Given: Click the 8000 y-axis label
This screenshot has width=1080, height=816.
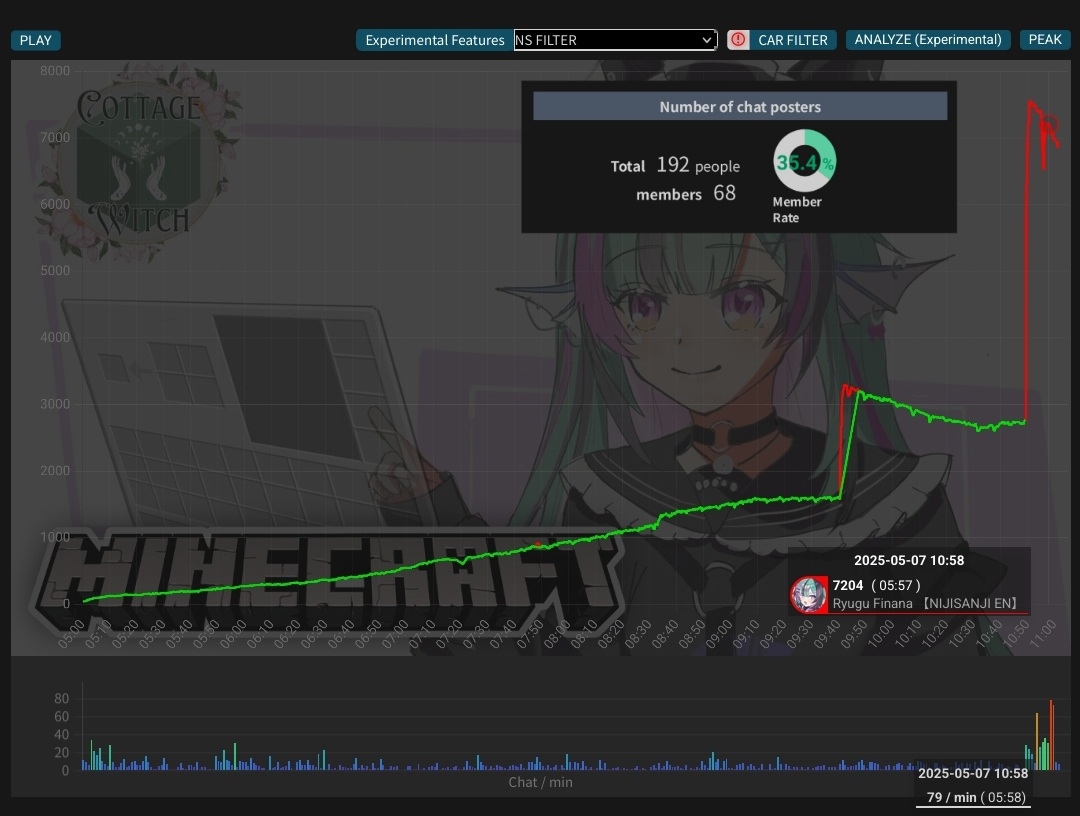Looking at the screenshot, I should (x=55, y=70).
